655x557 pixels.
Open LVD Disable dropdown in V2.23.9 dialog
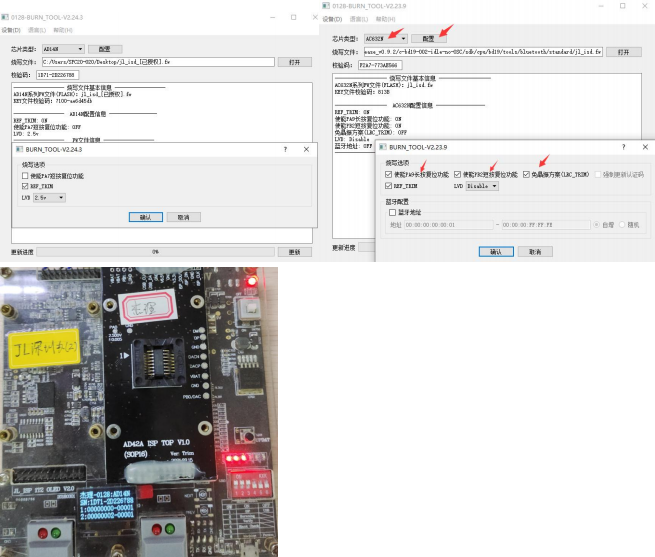482,186
